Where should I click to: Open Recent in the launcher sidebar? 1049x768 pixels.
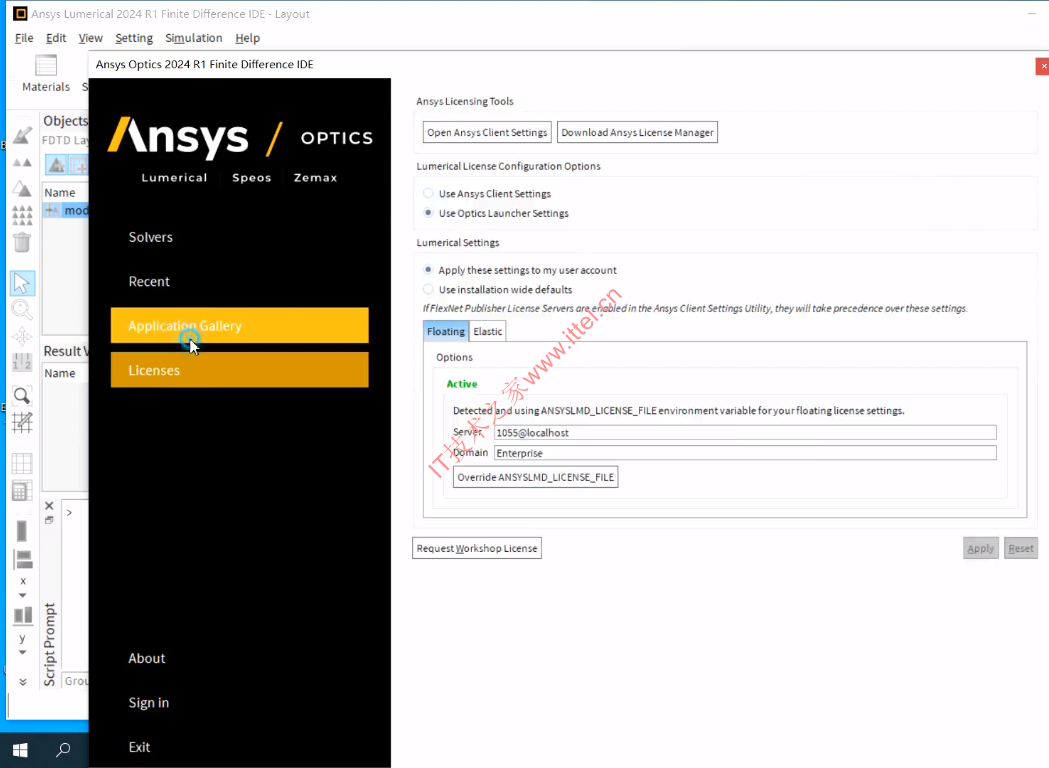point(149,282)
